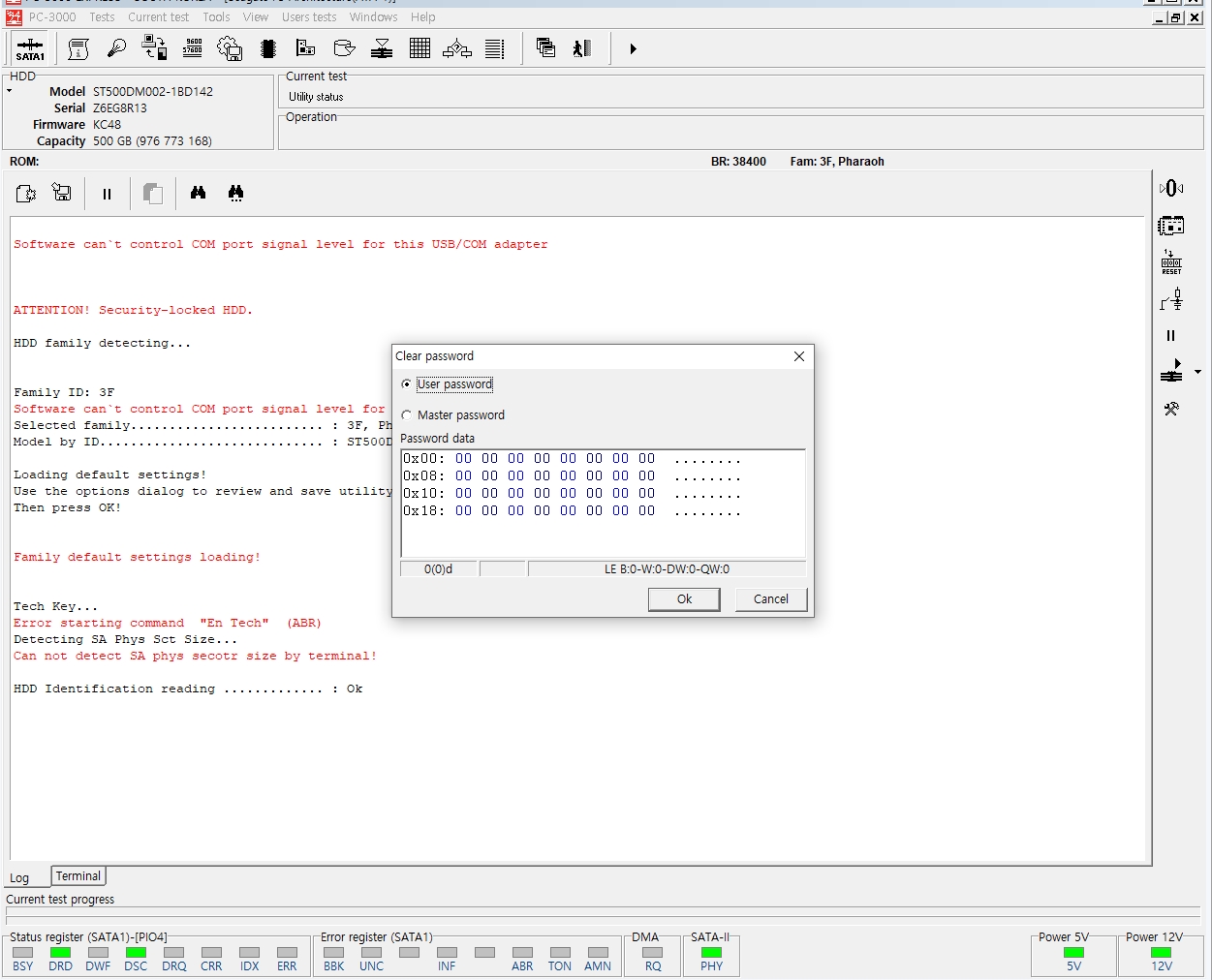The image size is (1212, 980).
Task: Click the binoculars find icon in log toolbar
Action: coord(199,193)
